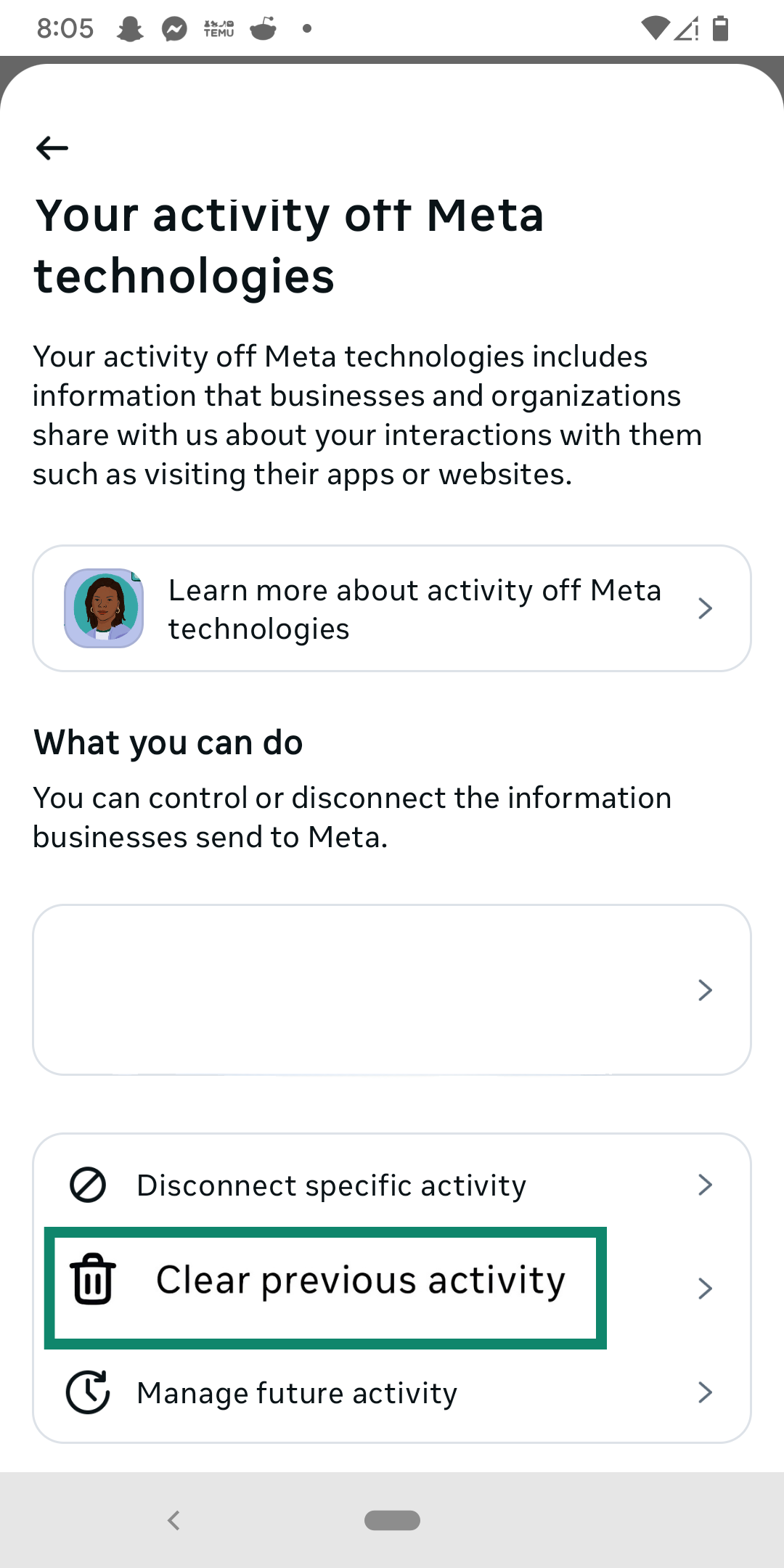Open the Clear previous activity chevron

tap(705, 1288)
